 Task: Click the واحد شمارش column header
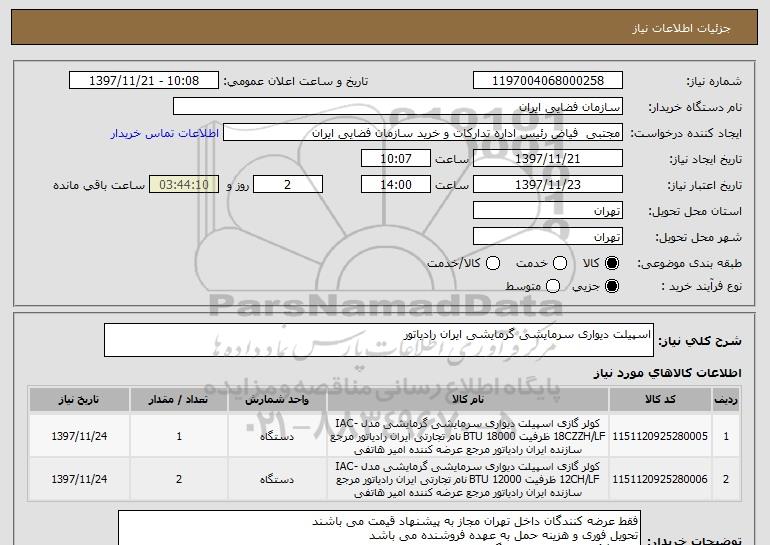point(277,400)
